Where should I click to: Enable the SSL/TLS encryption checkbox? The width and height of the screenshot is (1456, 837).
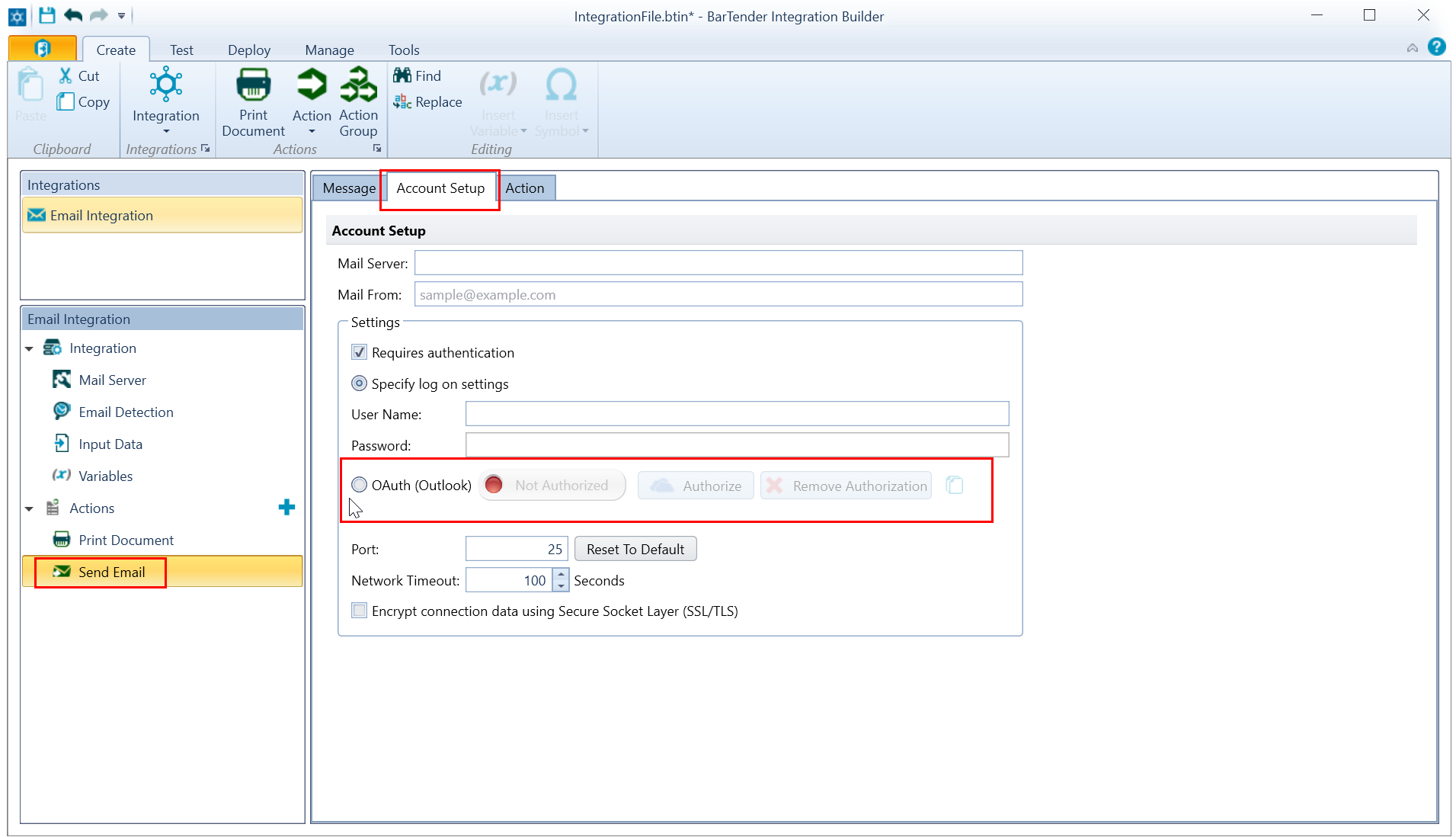(x=359, y=611)
